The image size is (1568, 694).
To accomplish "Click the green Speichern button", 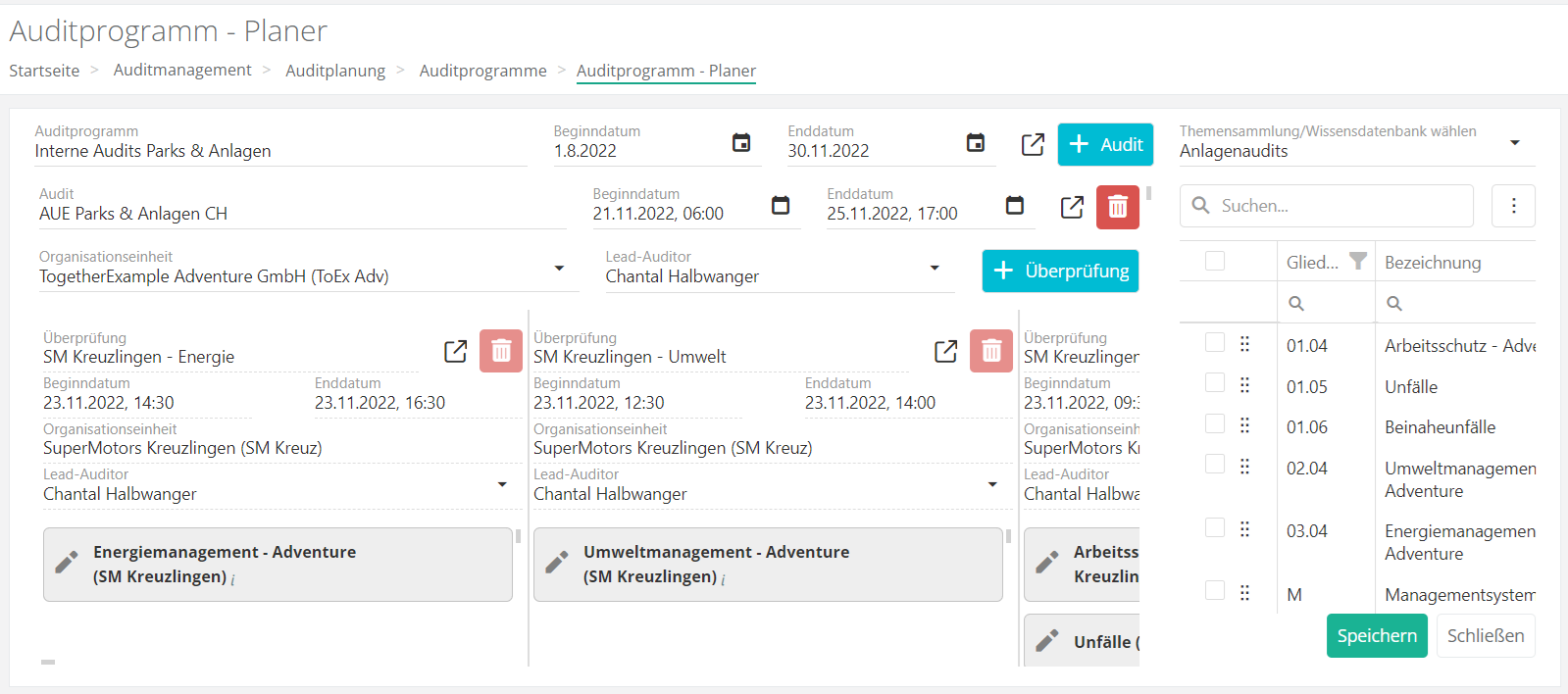I will [x=1376, y=635].
